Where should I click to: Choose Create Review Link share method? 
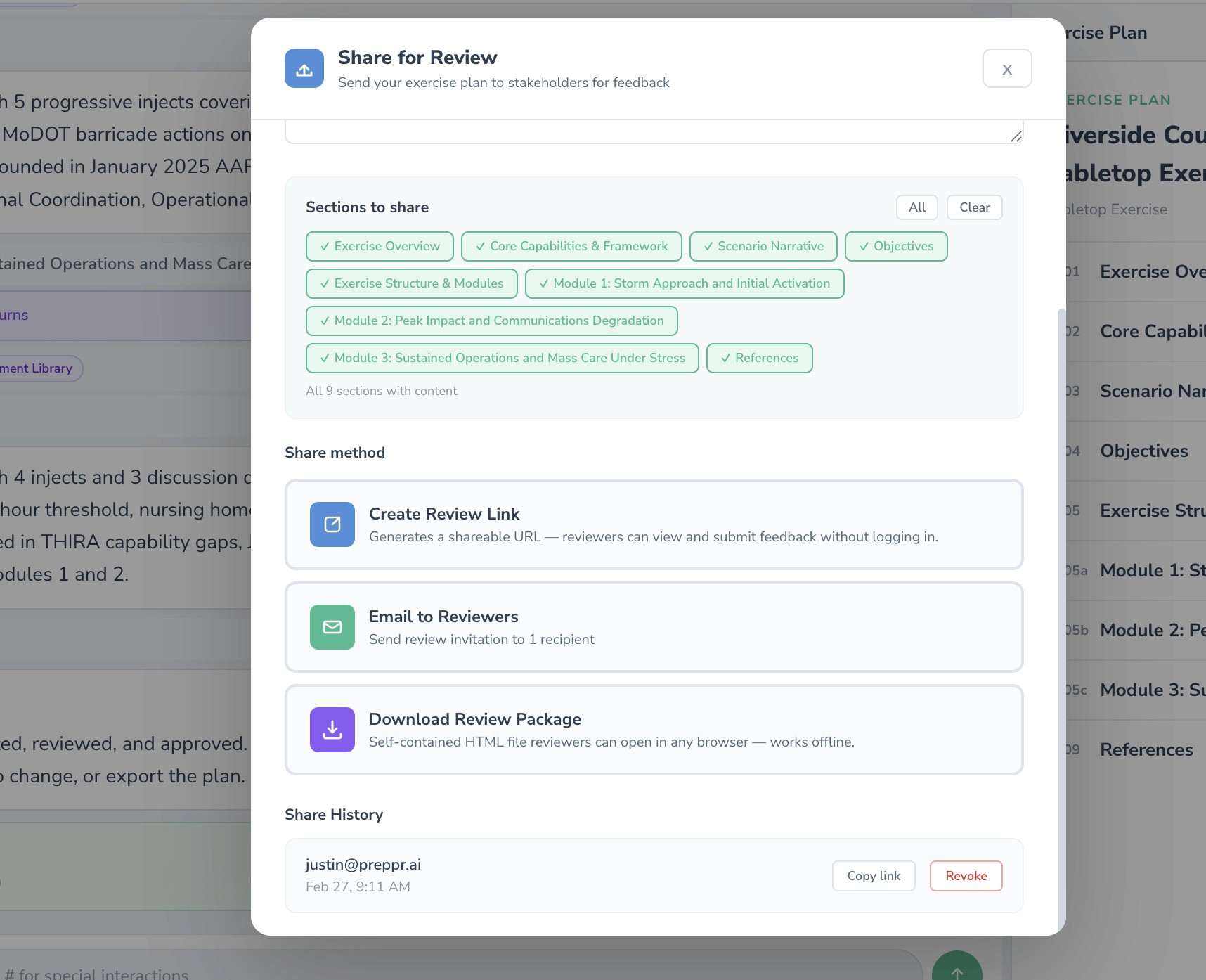point(654,524)
